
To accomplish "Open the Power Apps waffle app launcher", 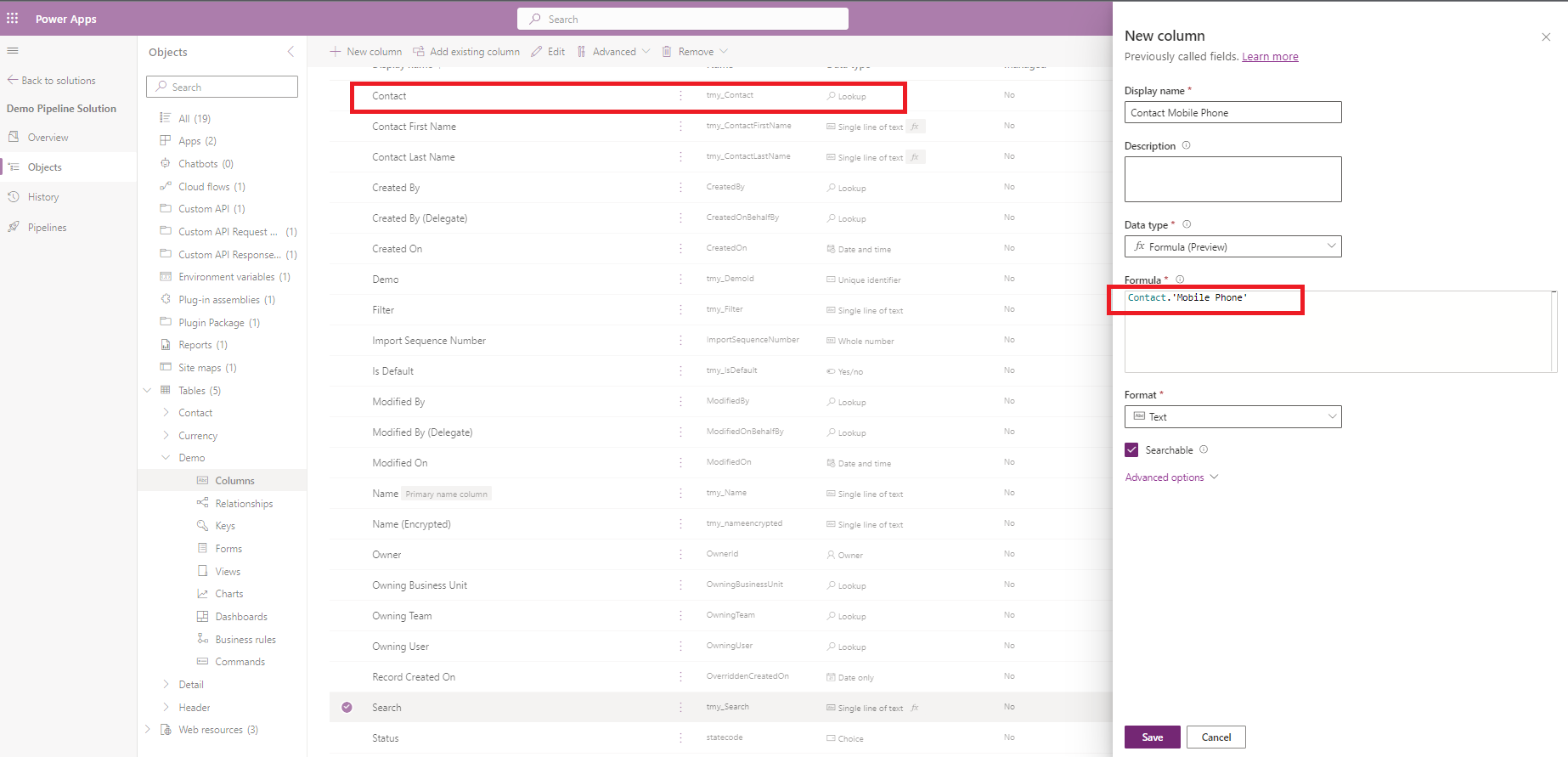I will tap(13, 18).
